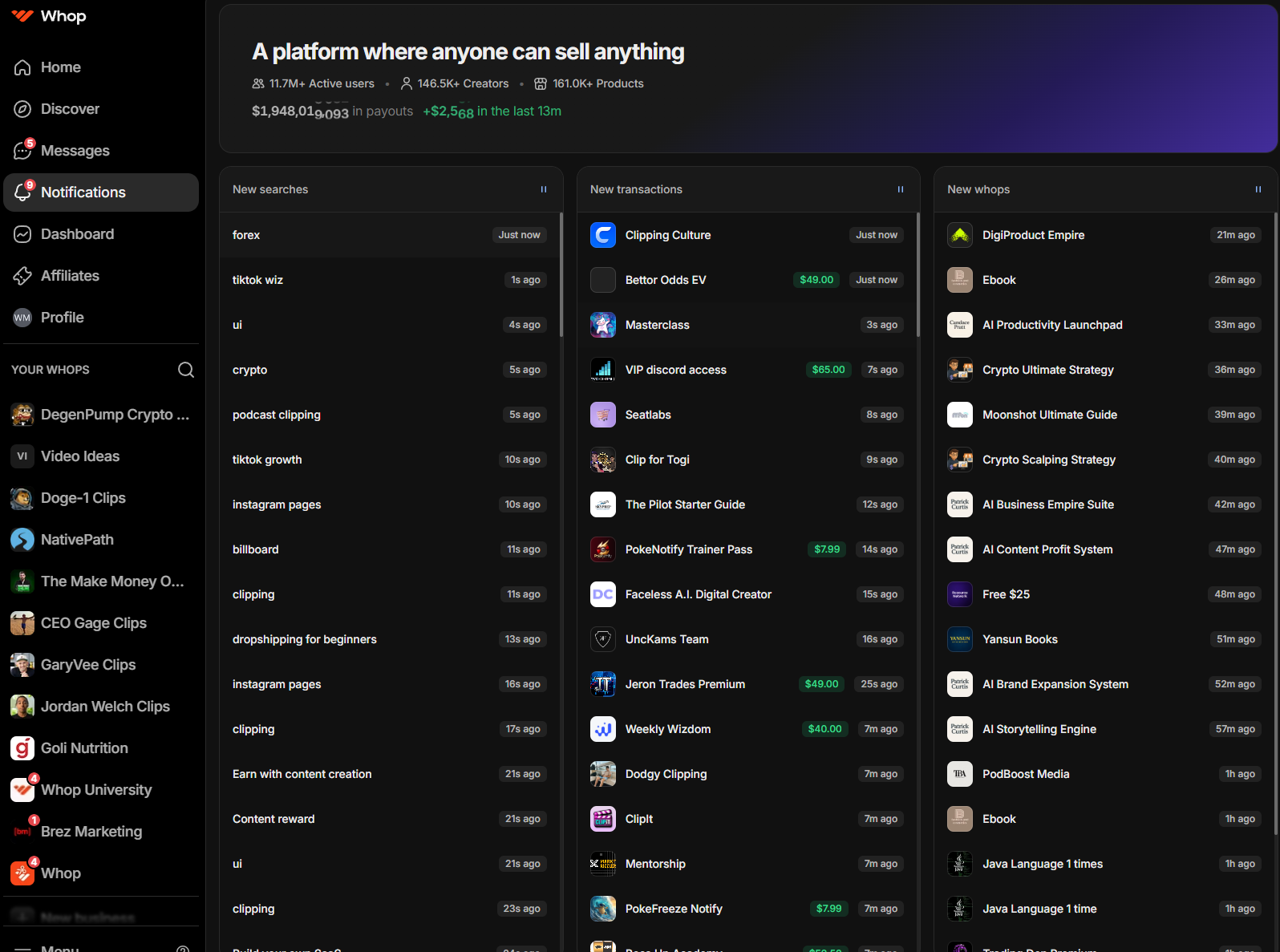Open the Messages section
The width and height of the screenshot is (1280, 952).
(75, 151)
